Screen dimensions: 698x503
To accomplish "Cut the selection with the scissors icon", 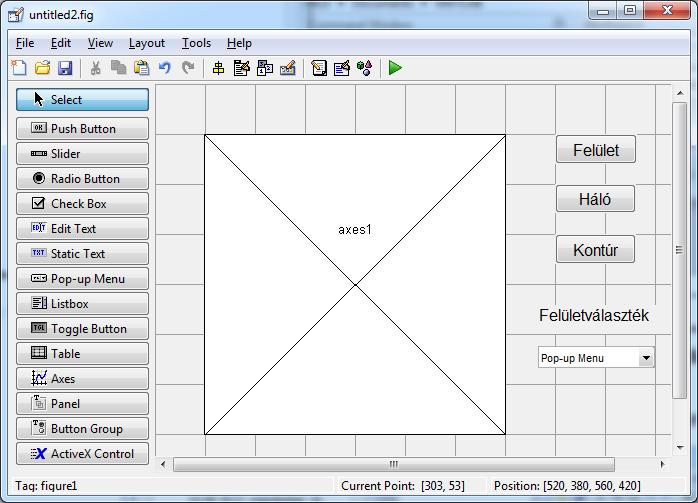I will coord(95,68).
